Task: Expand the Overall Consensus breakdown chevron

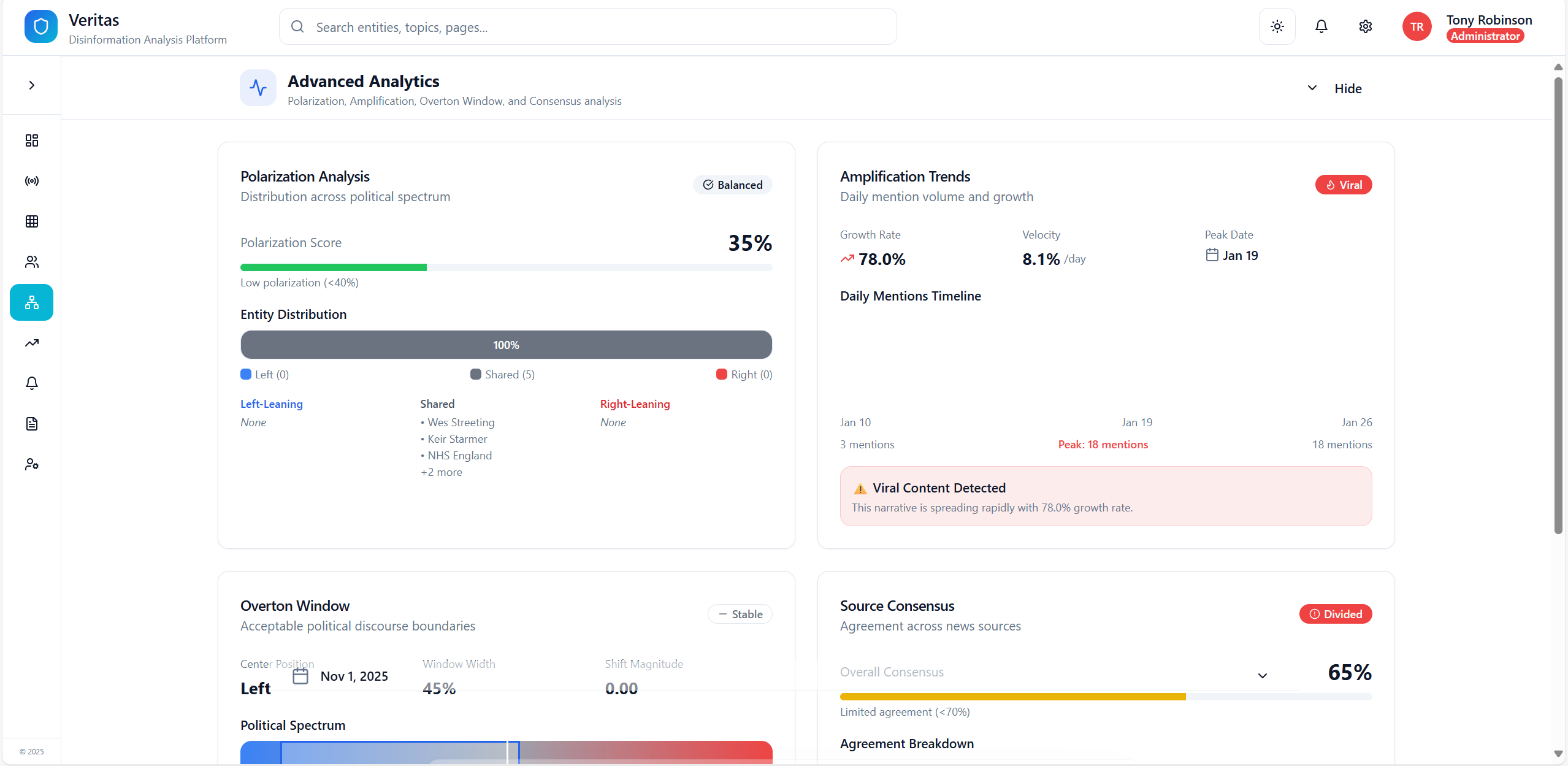Action: click(1261, 675)
